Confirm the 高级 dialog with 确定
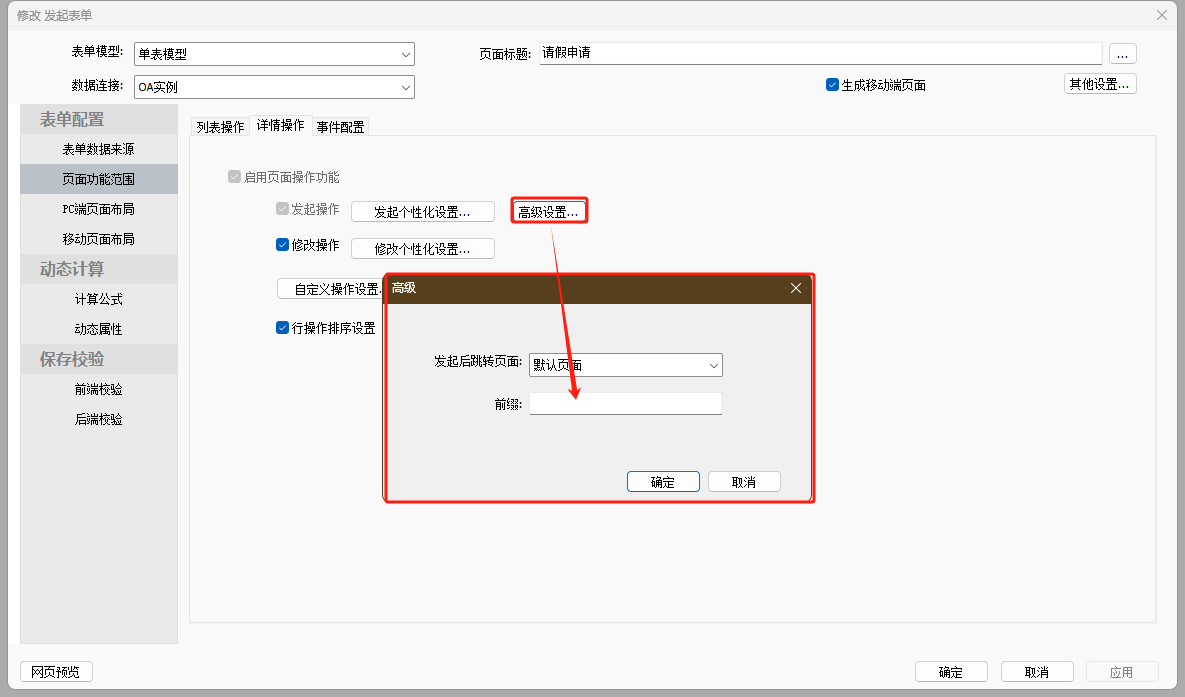 click(662, 482)
